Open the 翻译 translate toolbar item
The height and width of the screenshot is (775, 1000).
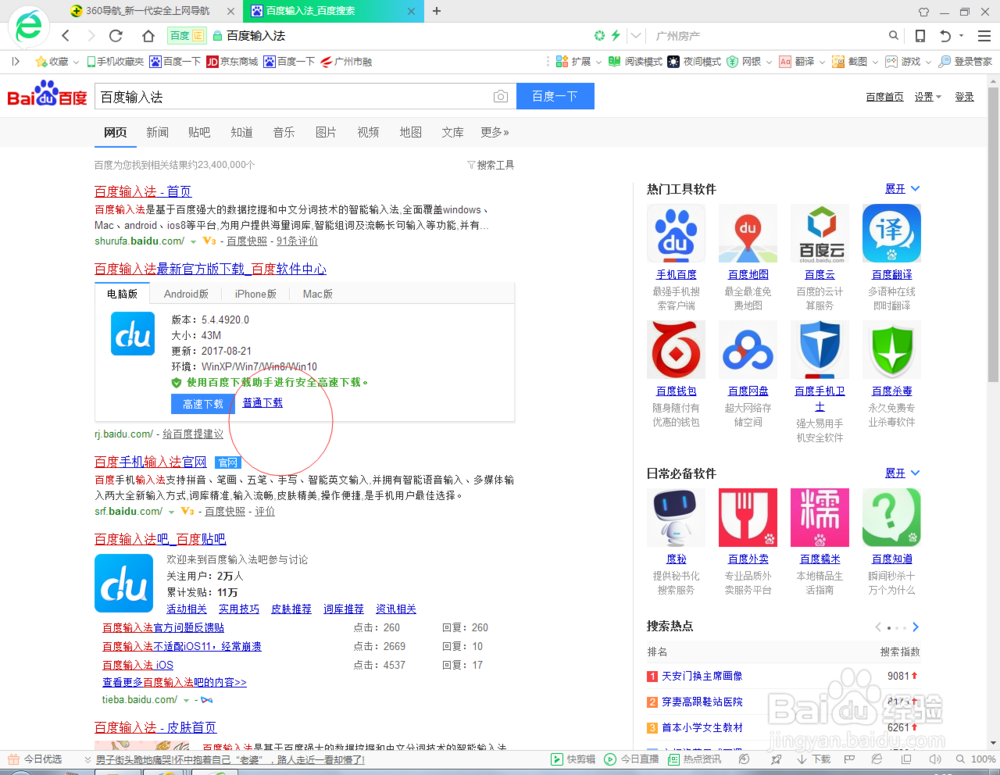(797, 61)
